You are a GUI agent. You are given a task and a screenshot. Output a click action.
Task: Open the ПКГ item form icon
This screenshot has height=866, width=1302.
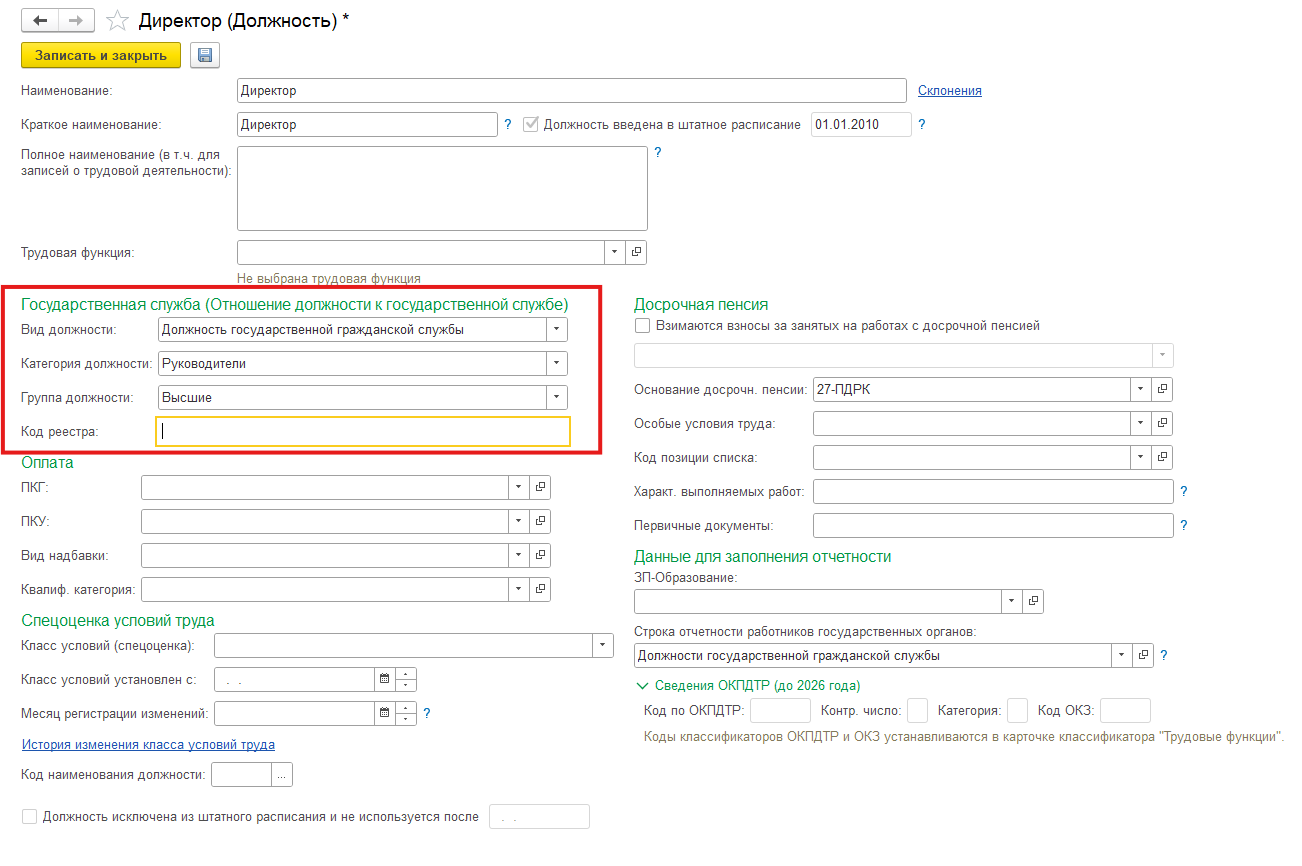[x=540, y=487]
